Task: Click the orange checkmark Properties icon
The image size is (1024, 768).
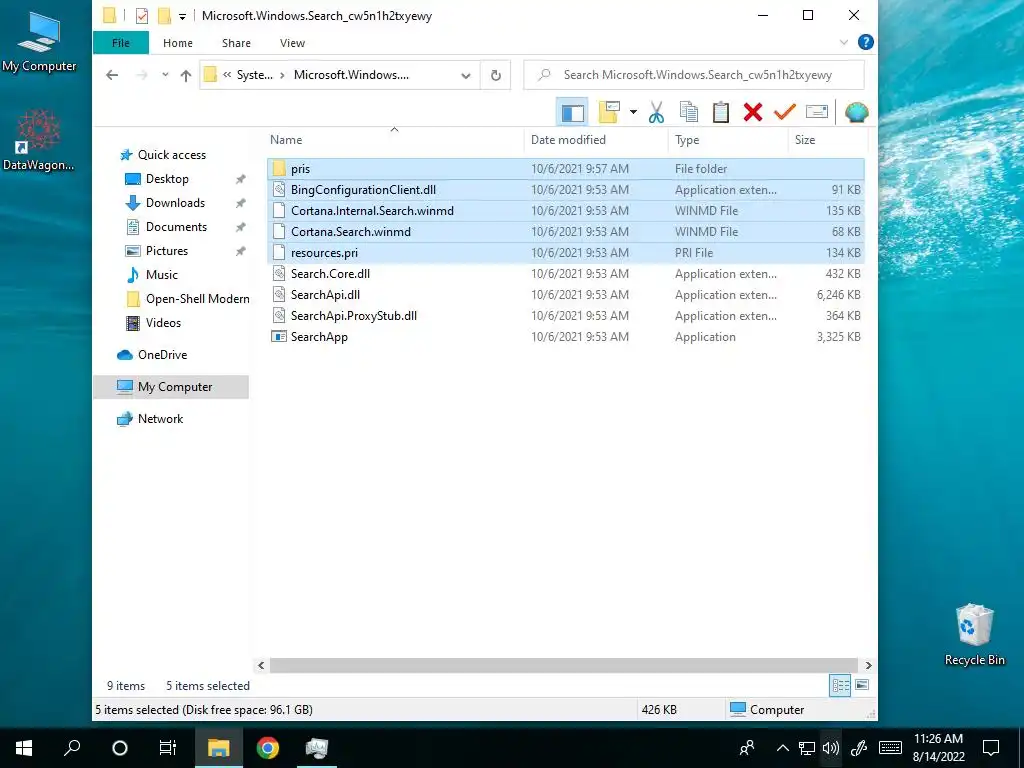Action: [x=784, y=112]
